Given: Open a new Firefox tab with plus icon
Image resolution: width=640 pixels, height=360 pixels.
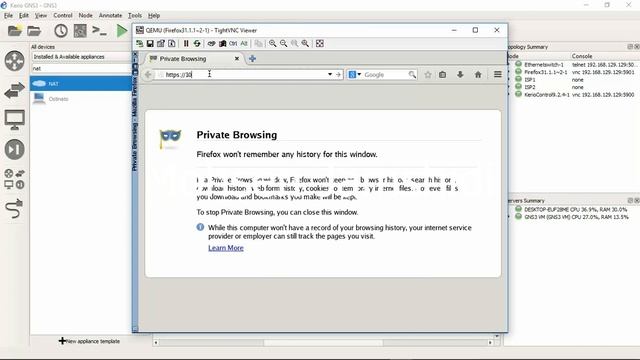Looking at the screenshot, I should click(252, 59).
